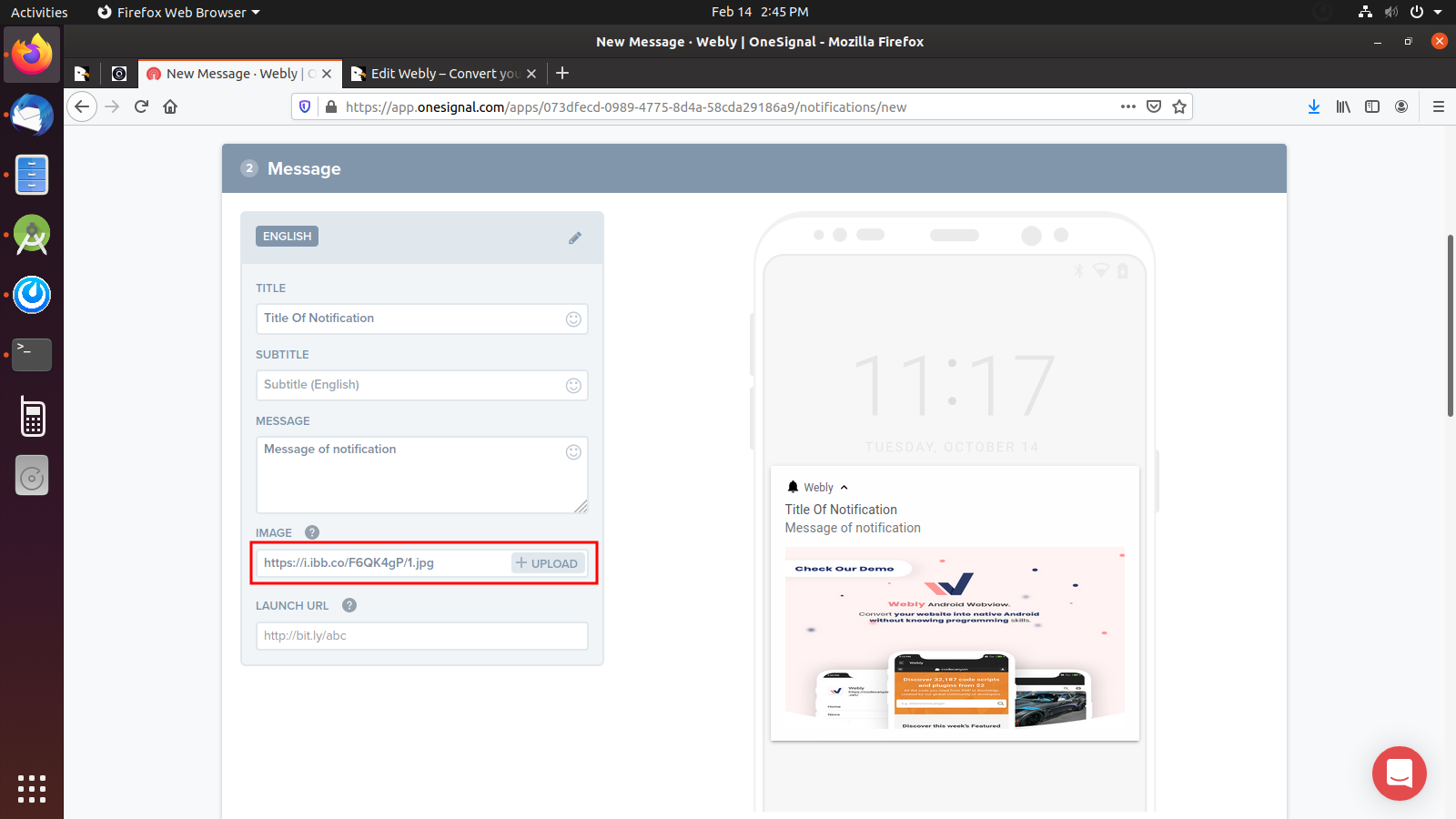The width and height of the screenshot is (1456, 819).
Task: Switch to Edit Webly Convert tab
Action: click(445, 74)
